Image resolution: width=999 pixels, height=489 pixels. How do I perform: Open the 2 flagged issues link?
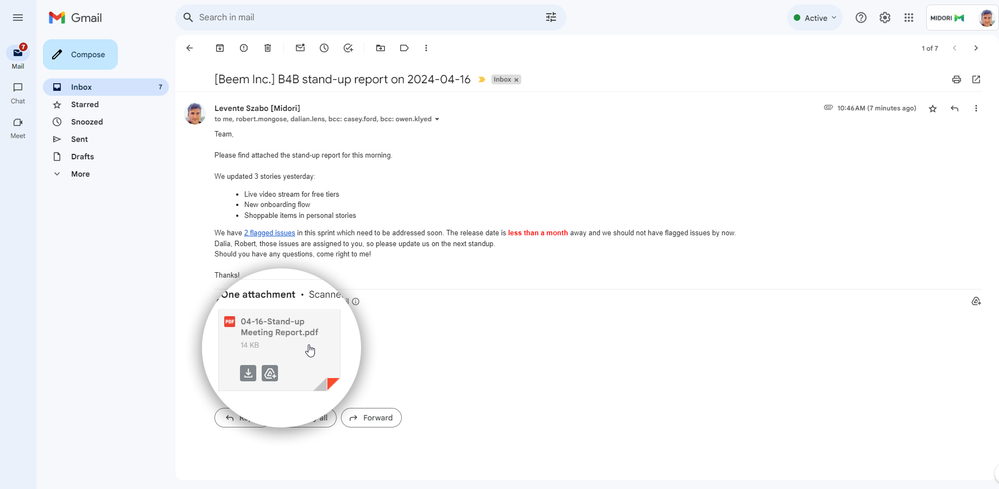pyautogui.click(x=270, y=233)
